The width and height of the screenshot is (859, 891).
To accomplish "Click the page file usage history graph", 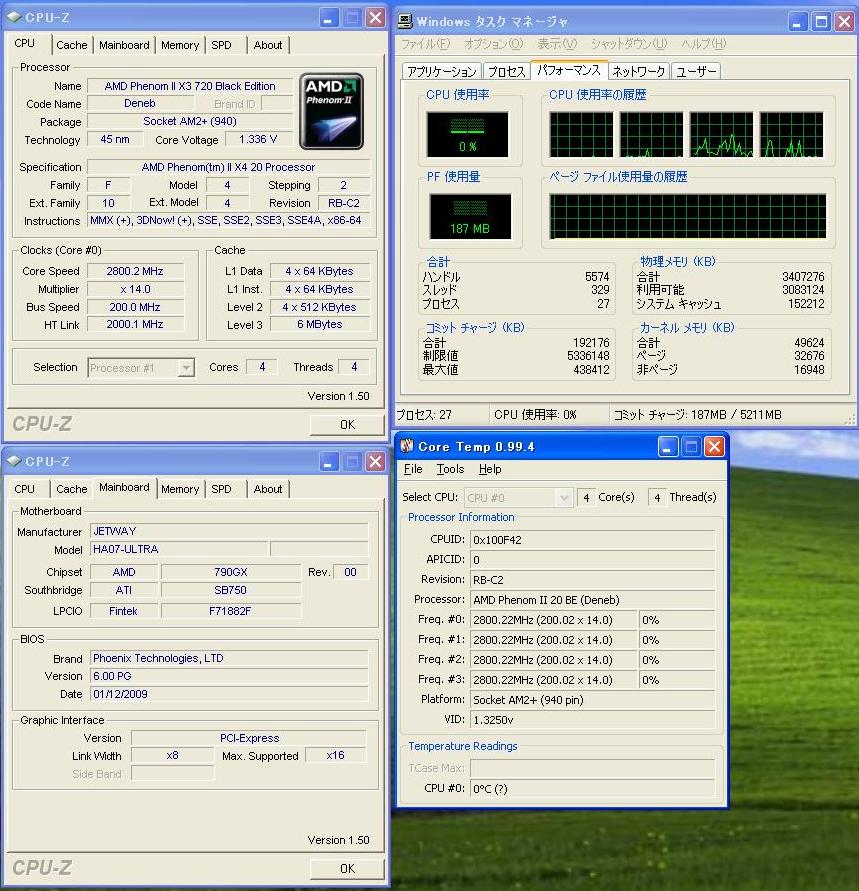I will 687,216.
